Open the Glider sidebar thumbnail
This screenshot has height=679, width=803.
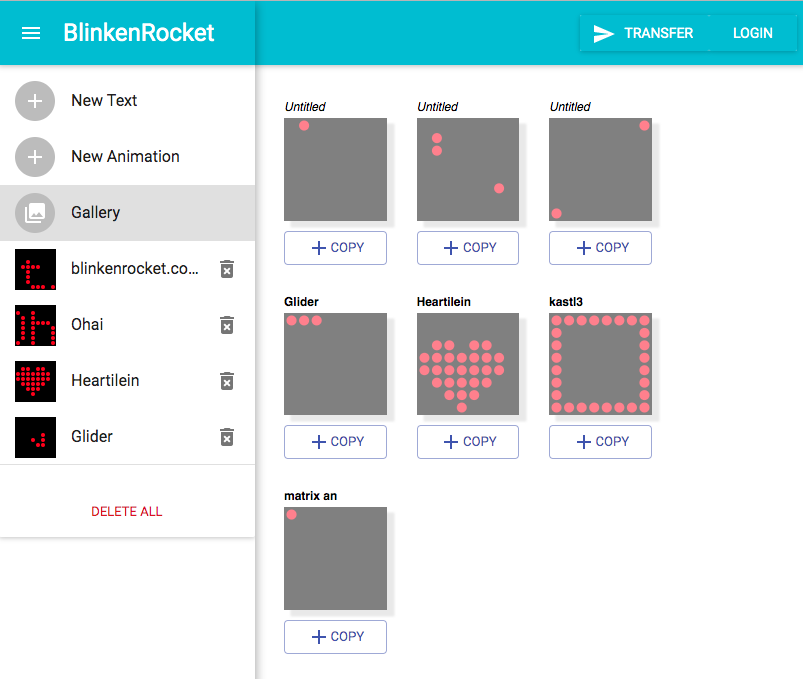[35, 437]
